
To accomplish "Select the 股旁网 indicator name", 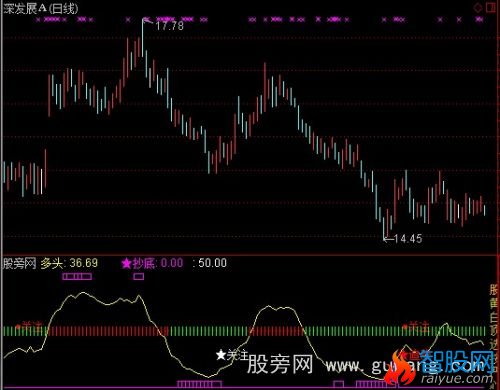I will point(19,263).
